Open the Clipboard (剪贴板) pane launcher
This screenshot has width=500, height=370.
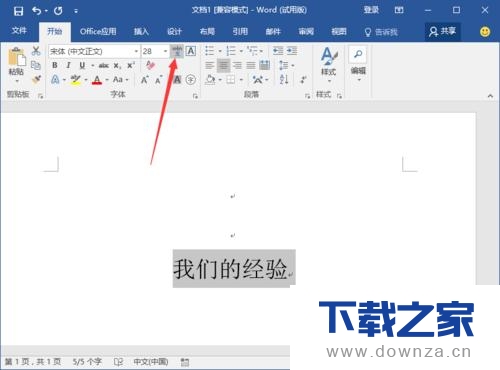41,96
